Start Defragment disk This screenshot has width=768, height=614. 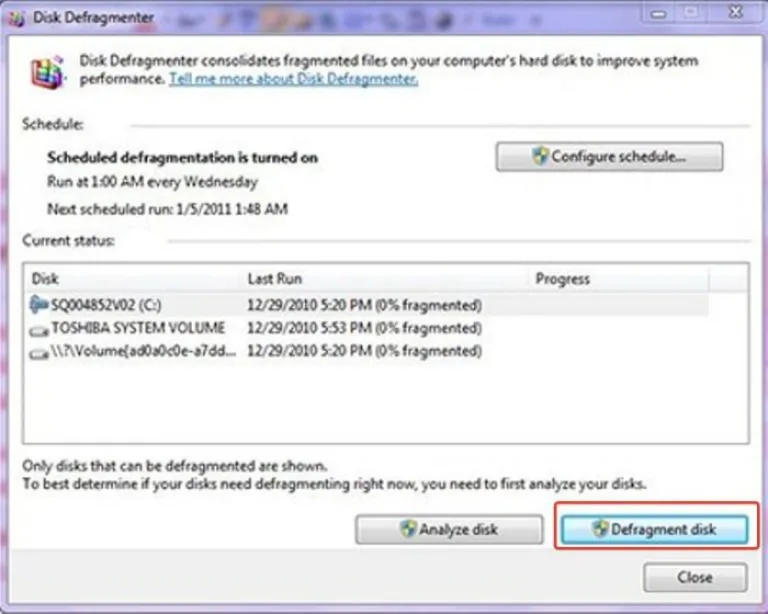(654, 529)
